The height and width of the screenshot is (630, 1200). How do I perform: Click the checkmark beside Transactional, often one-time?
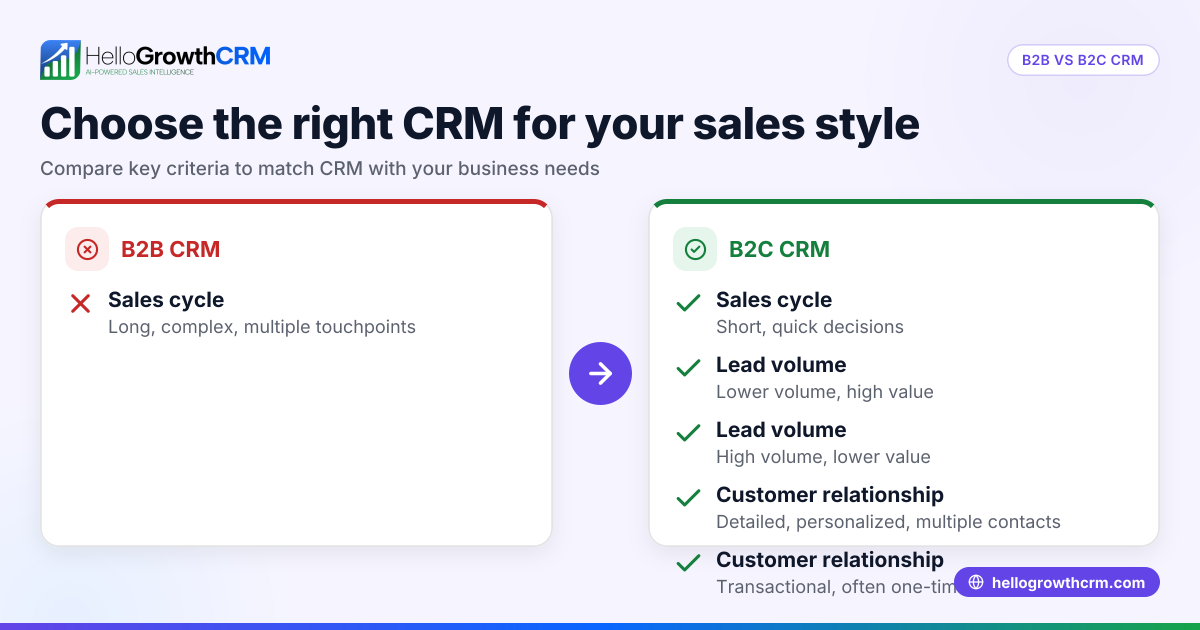(688, 563)
